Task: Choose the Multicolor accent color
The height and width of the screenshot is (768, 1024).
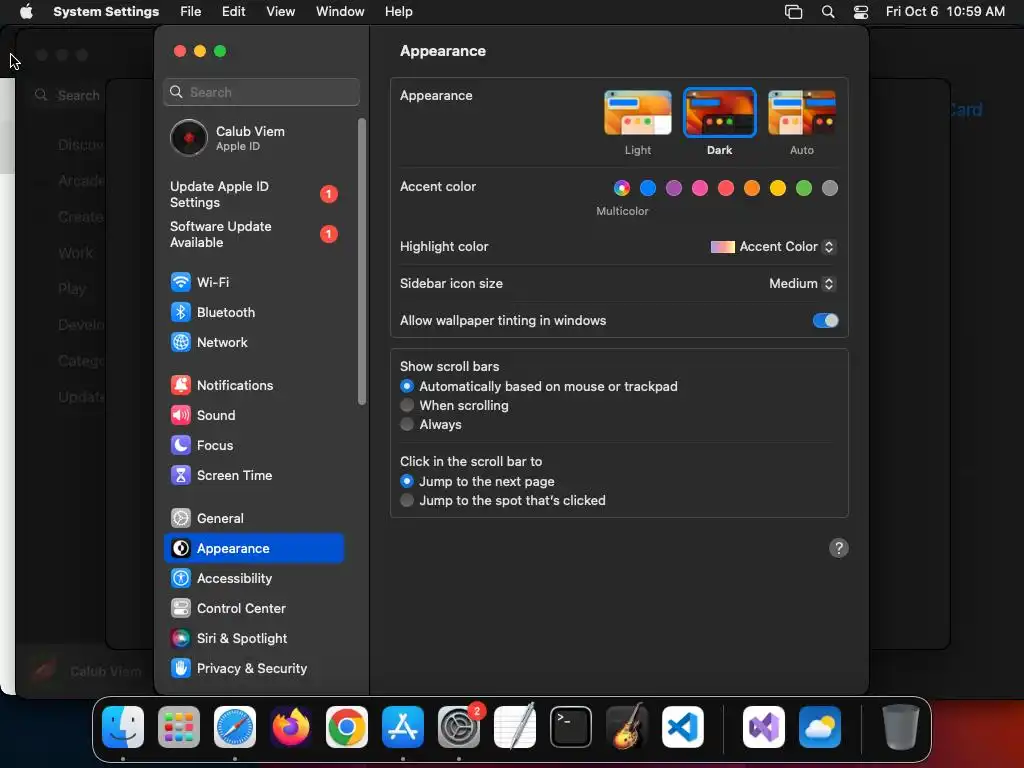Action: click(x=622, y=189)
